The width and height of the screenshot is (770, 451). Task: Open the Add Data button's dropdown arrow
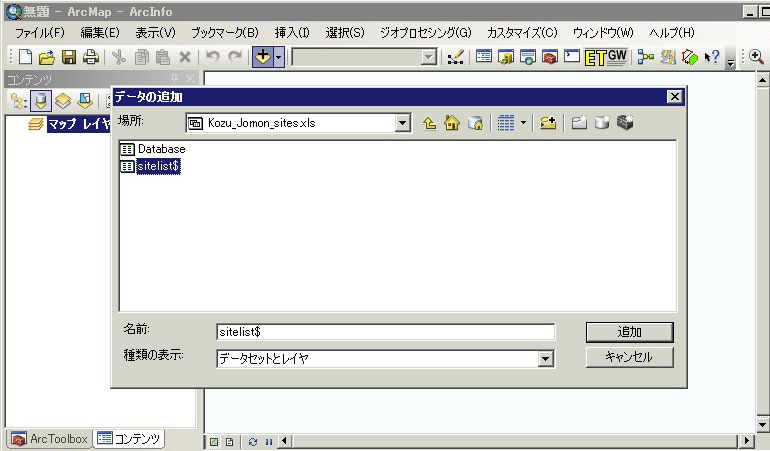click(278, 57)
